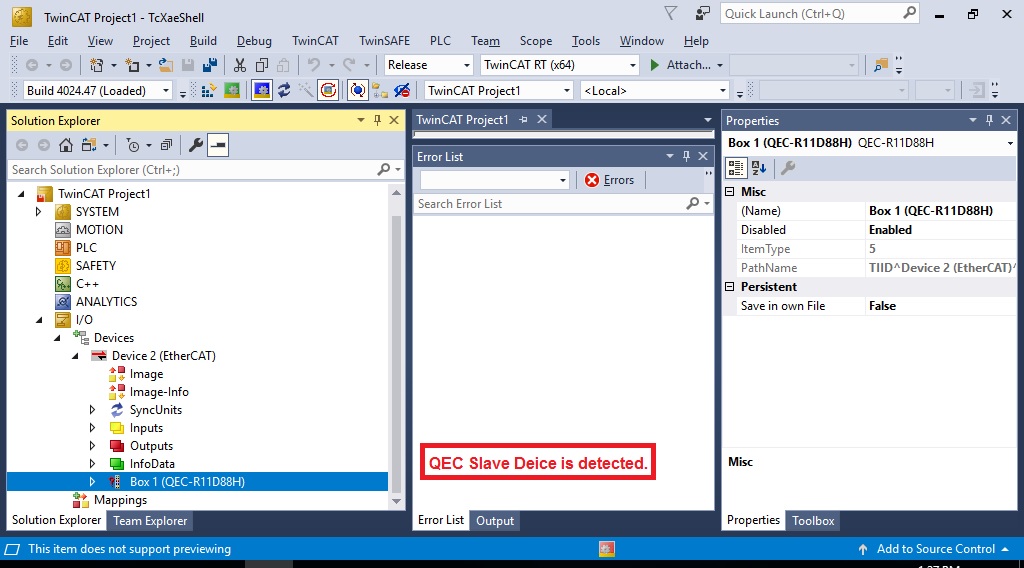
Task: Click the feedback icon near Quick Launch
Action: point(702,13)
